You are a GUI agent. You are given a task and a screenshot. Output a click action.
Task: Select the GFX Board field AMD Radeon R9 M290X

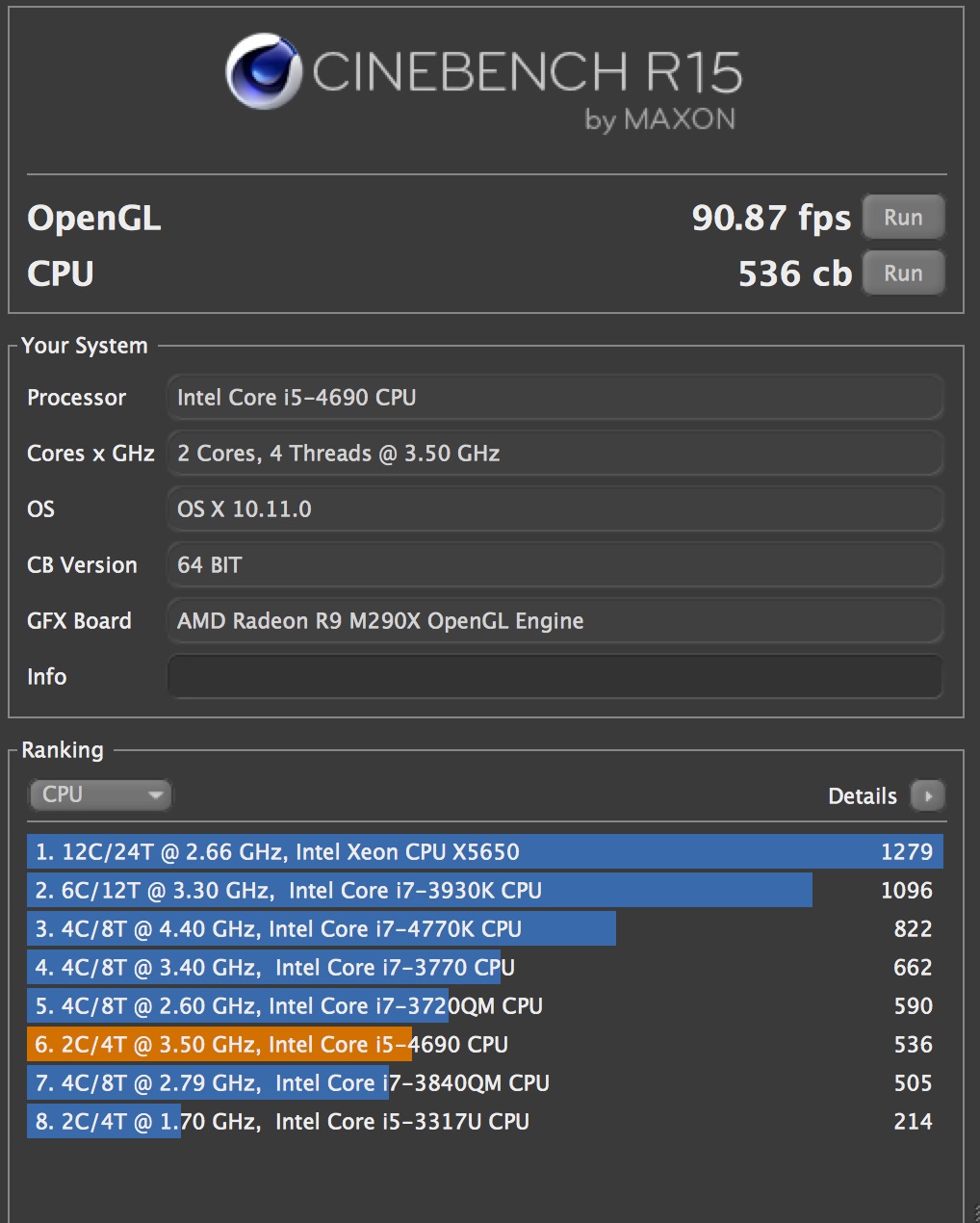pos(554,621)
